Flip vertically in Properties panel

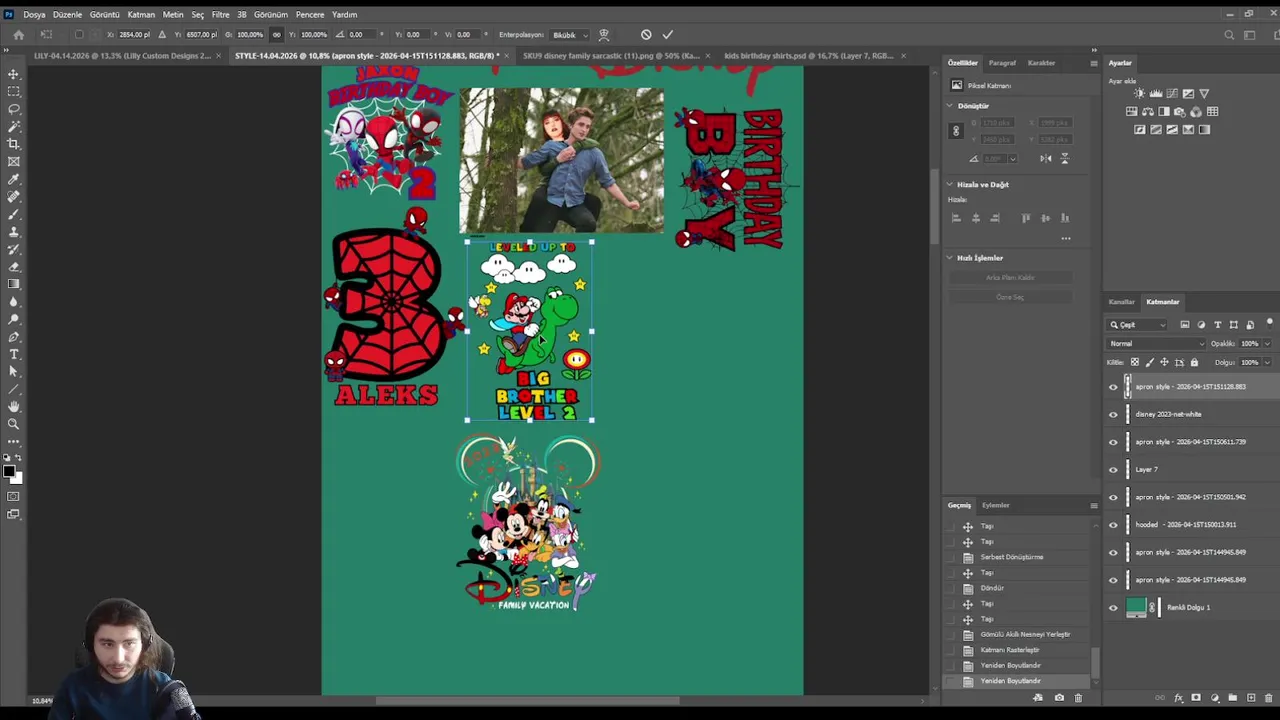click(x=1064, y=158)
